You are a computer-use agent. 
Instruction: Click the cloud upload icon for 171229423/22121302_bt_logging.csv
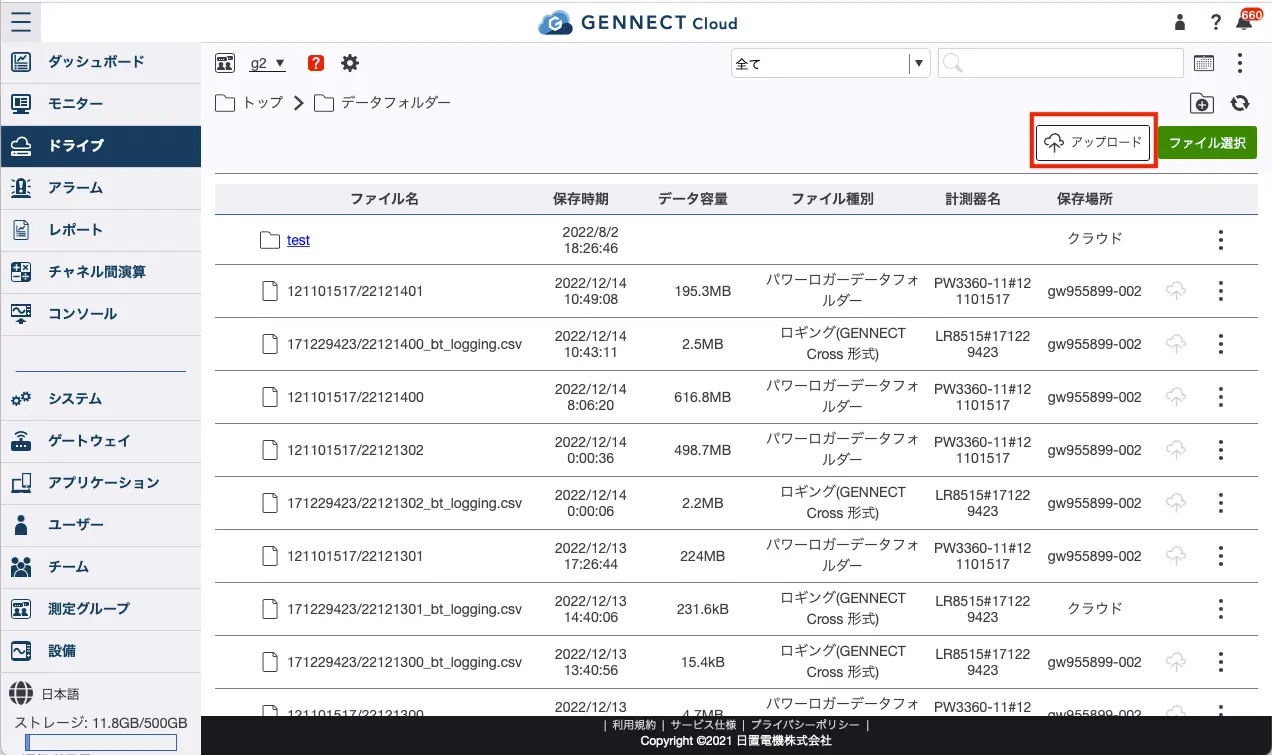point(1177,503)
